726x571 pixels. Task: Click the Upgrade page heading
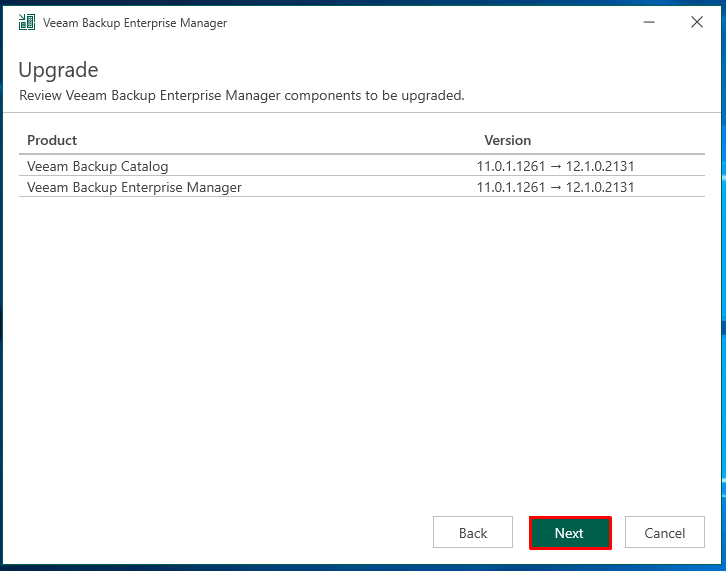point(58,70)
